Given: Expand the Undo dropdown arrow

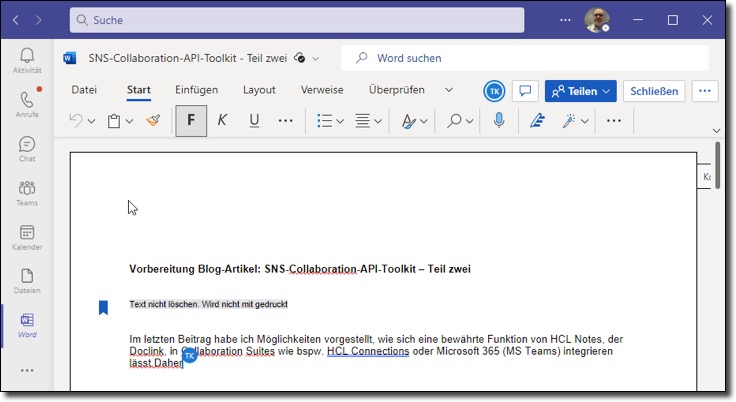Looking at the screenshot, I should point(92,121).
